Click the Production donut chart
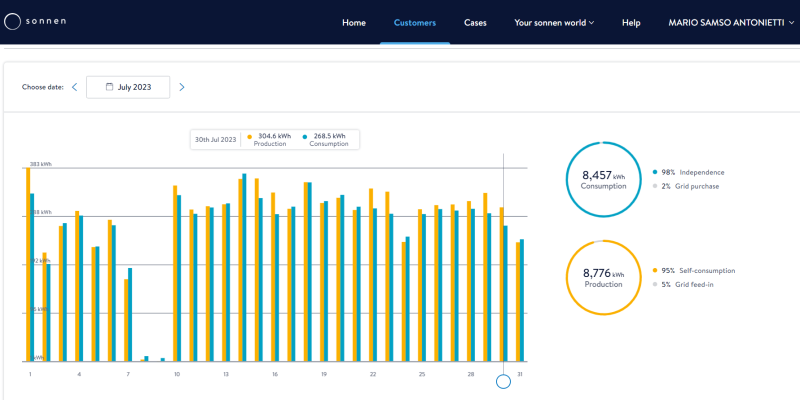 tap(604, 277)
